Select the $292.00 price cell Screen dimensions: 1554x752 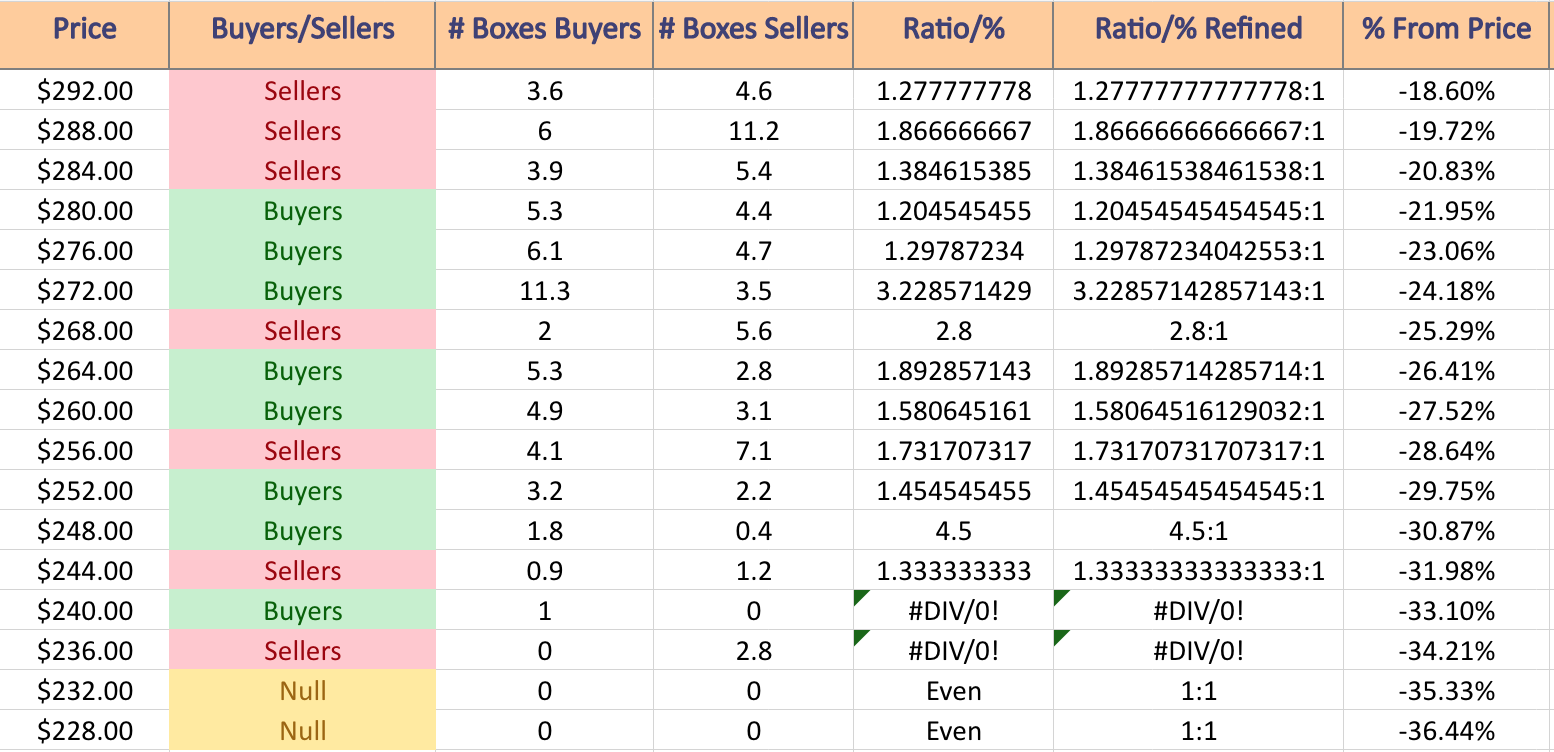85,91
